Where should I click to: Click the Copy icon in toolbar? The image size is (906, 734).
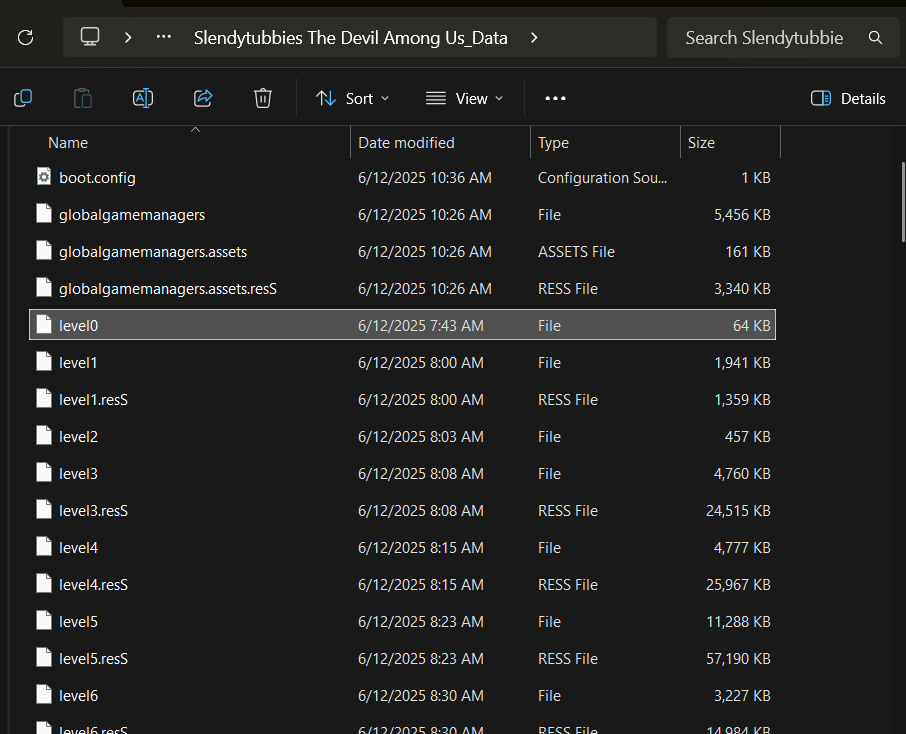click(23, 98)
